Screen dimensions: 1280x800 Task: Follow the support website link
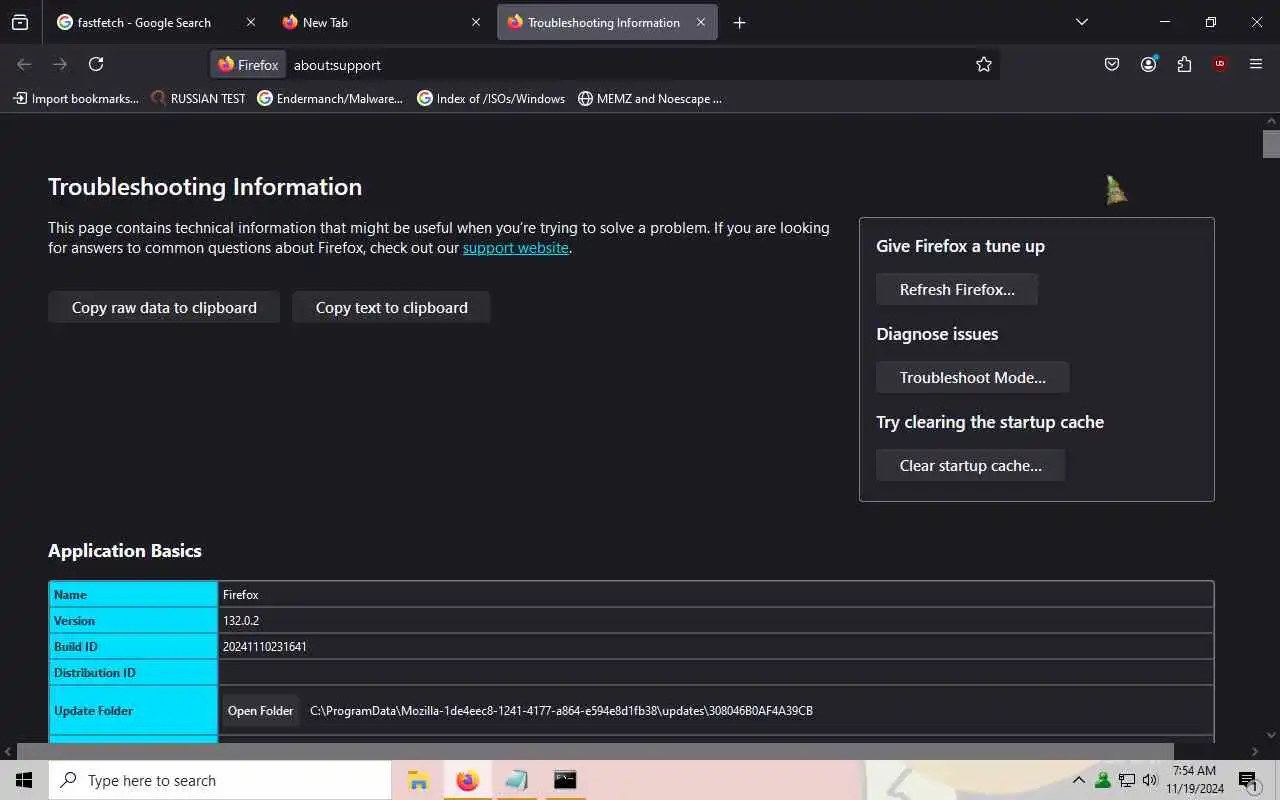coord(515,248)
